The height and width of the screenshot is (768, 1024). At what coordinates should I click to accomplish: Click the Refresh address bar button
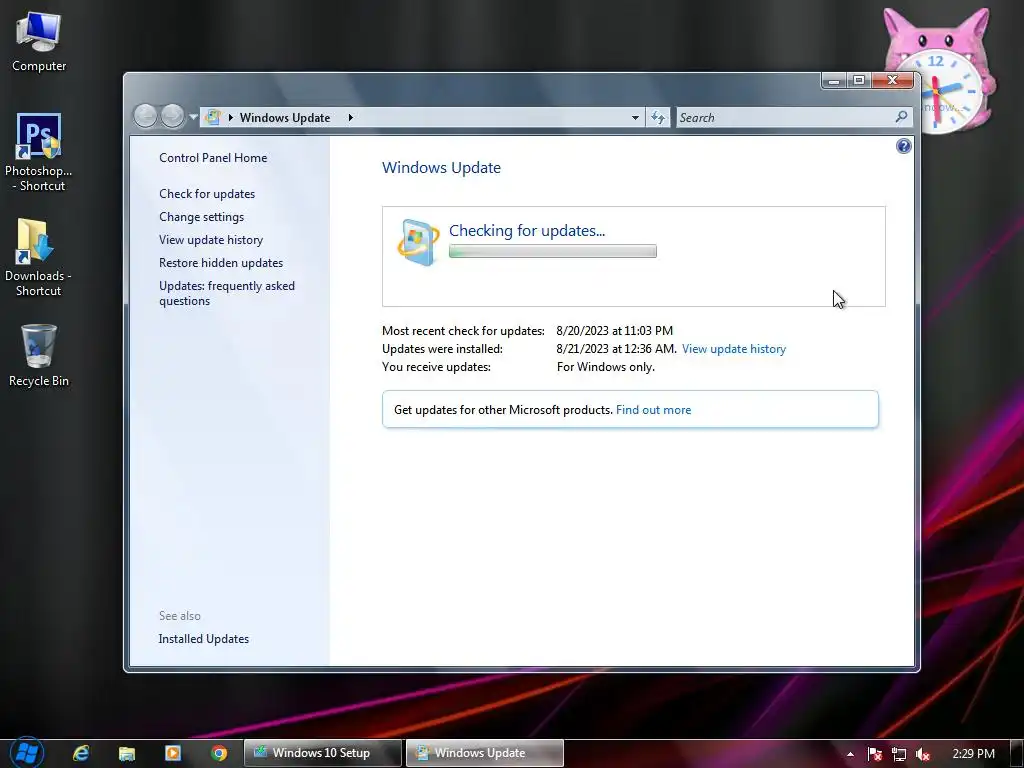click(658, 118)
